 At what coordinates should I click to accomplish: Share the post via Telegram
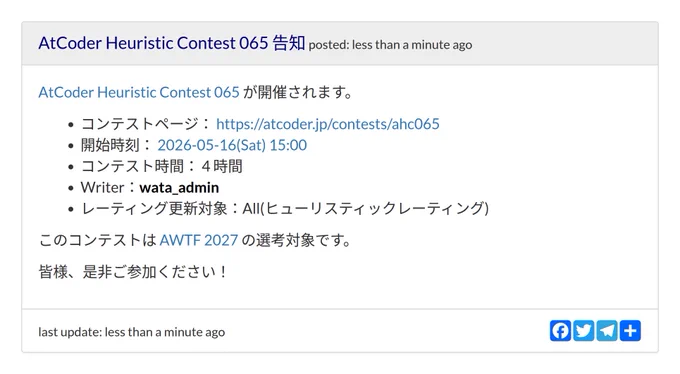tap(607, 331)
